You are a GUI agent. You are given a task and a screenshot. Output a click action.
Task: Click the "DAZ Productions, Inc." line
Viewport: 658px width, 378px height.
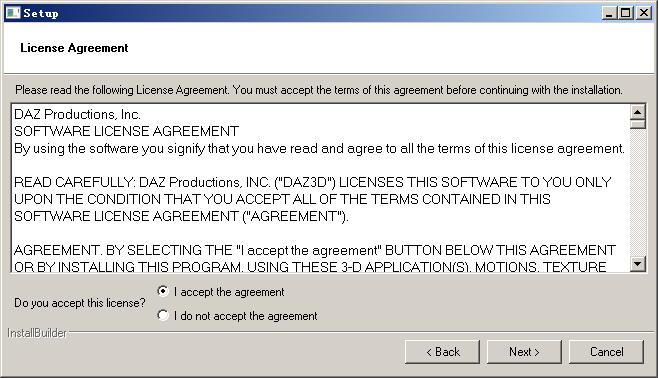point(77,114)
